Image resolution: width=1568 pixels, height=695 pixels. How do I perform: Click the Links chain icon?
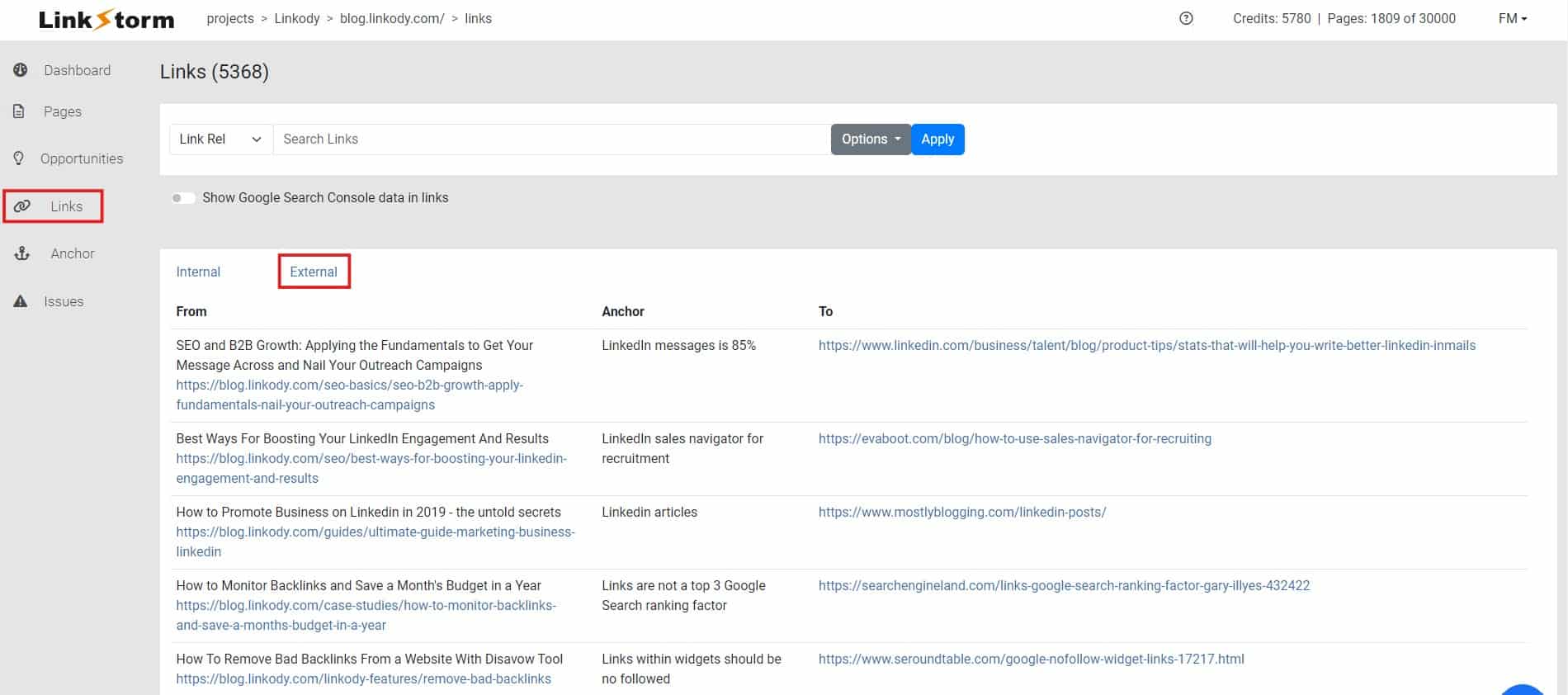[x=22, y=206]
